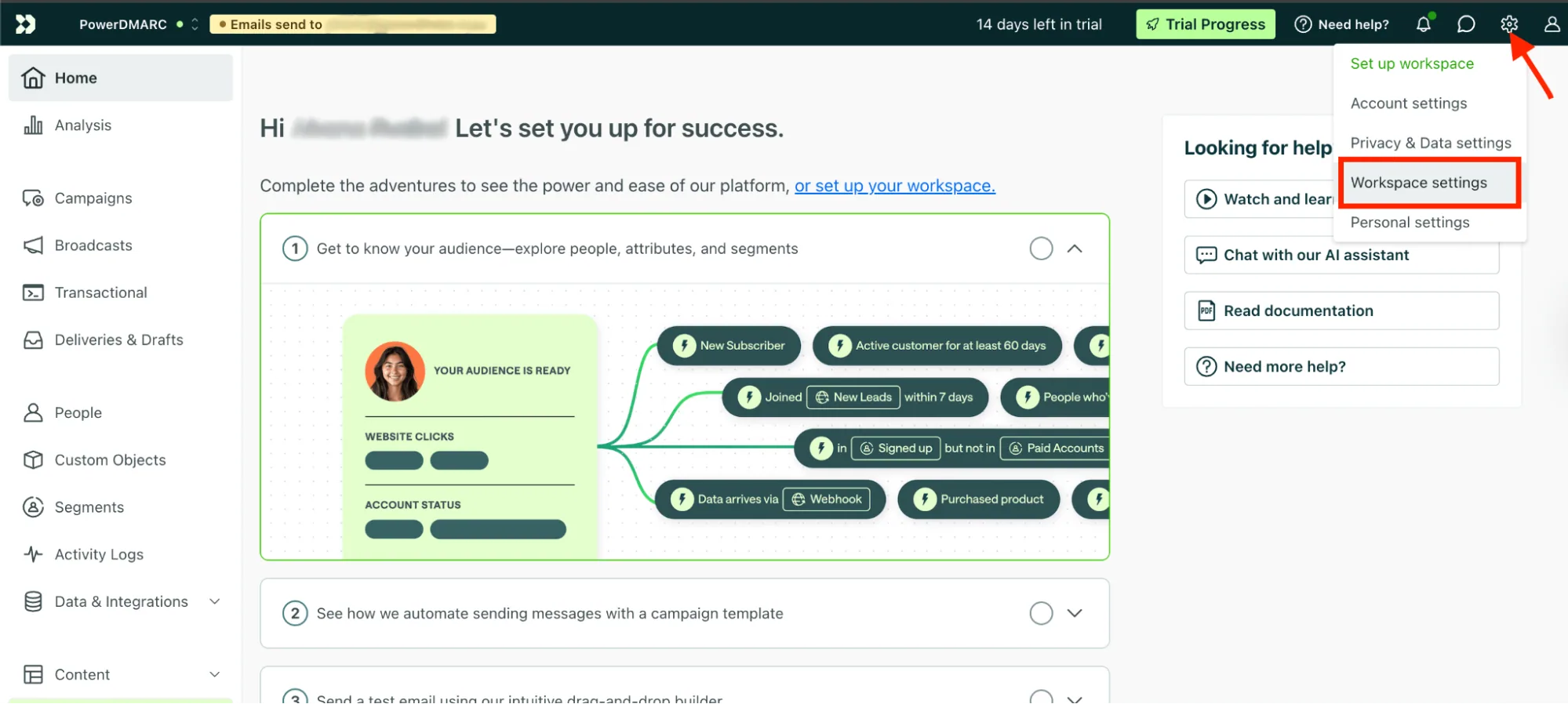Image resolution: width=1568 pixels, height=704 pixels.
Task: Click the Transactional terminal icon
Action: click(33, 292)
